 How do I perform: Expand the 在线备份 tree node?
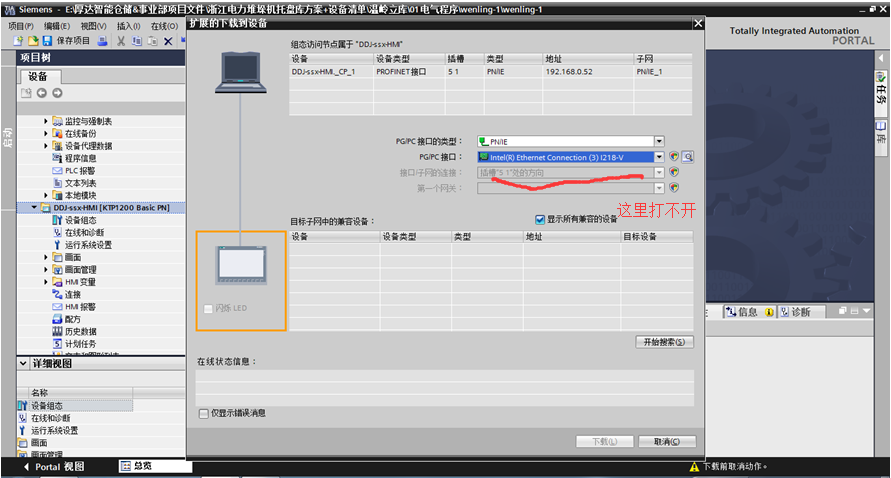tap(46, 134)
